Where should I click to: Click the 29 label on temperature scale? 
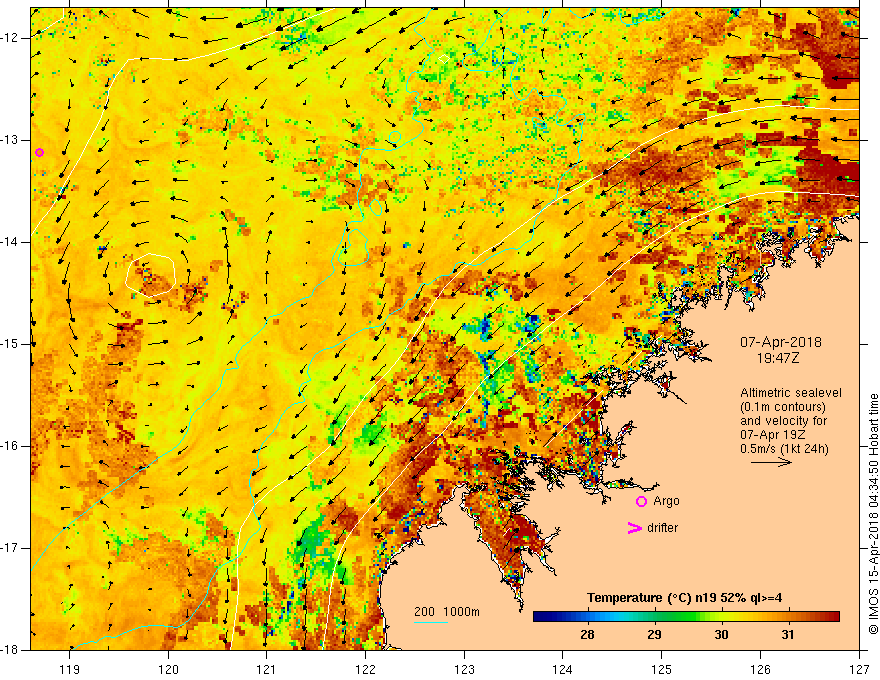coord(654,635)
